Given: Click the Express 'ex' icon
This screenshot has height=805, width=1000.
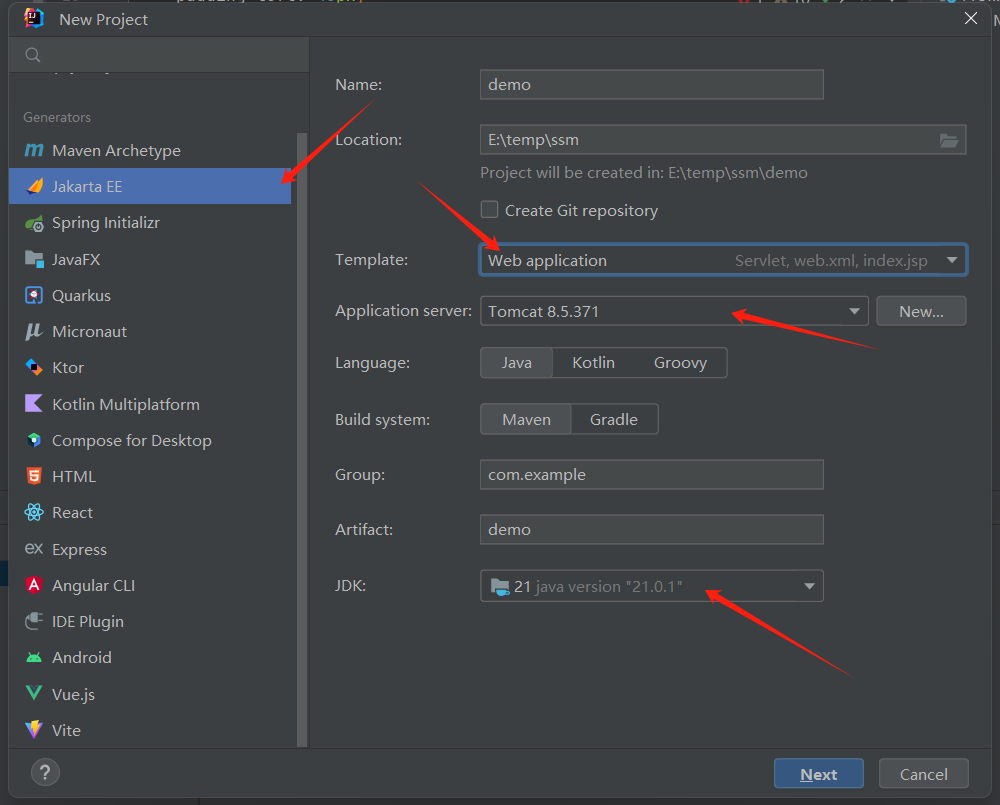Looking at the screenshot, I should [x=34, y=549].
